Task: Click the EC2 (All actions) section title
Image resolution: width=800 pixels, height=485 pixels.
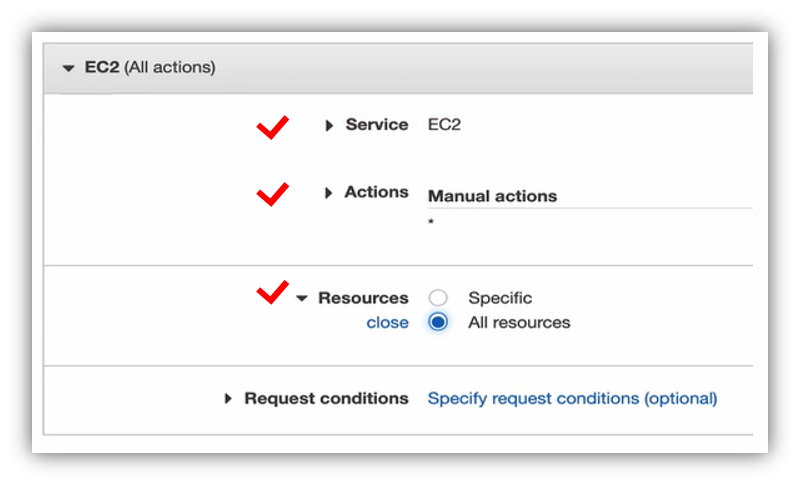Action: 150,68
